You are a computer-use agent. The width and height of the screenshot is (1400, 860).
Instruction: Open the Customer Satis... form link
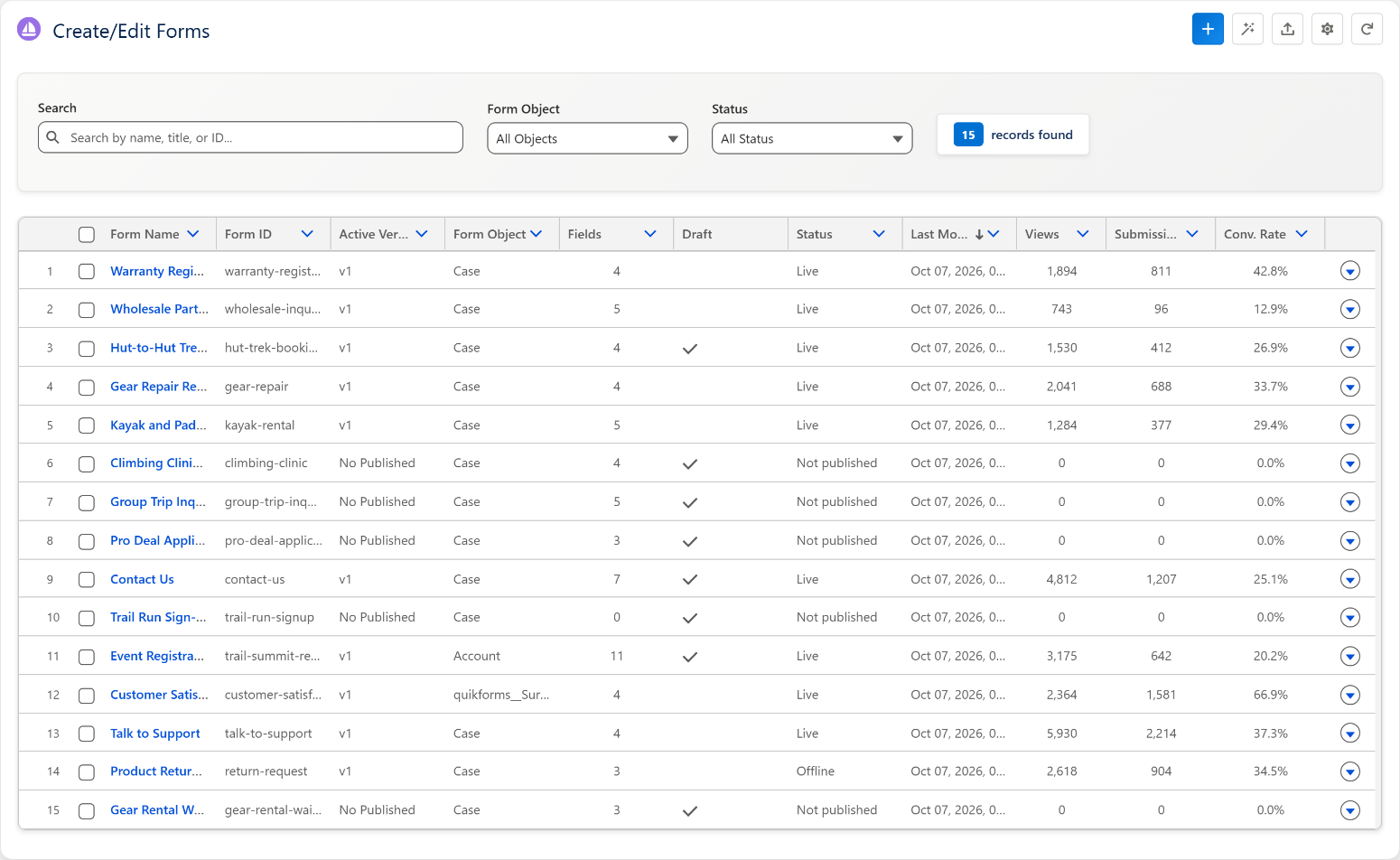[x=159, y=695]
